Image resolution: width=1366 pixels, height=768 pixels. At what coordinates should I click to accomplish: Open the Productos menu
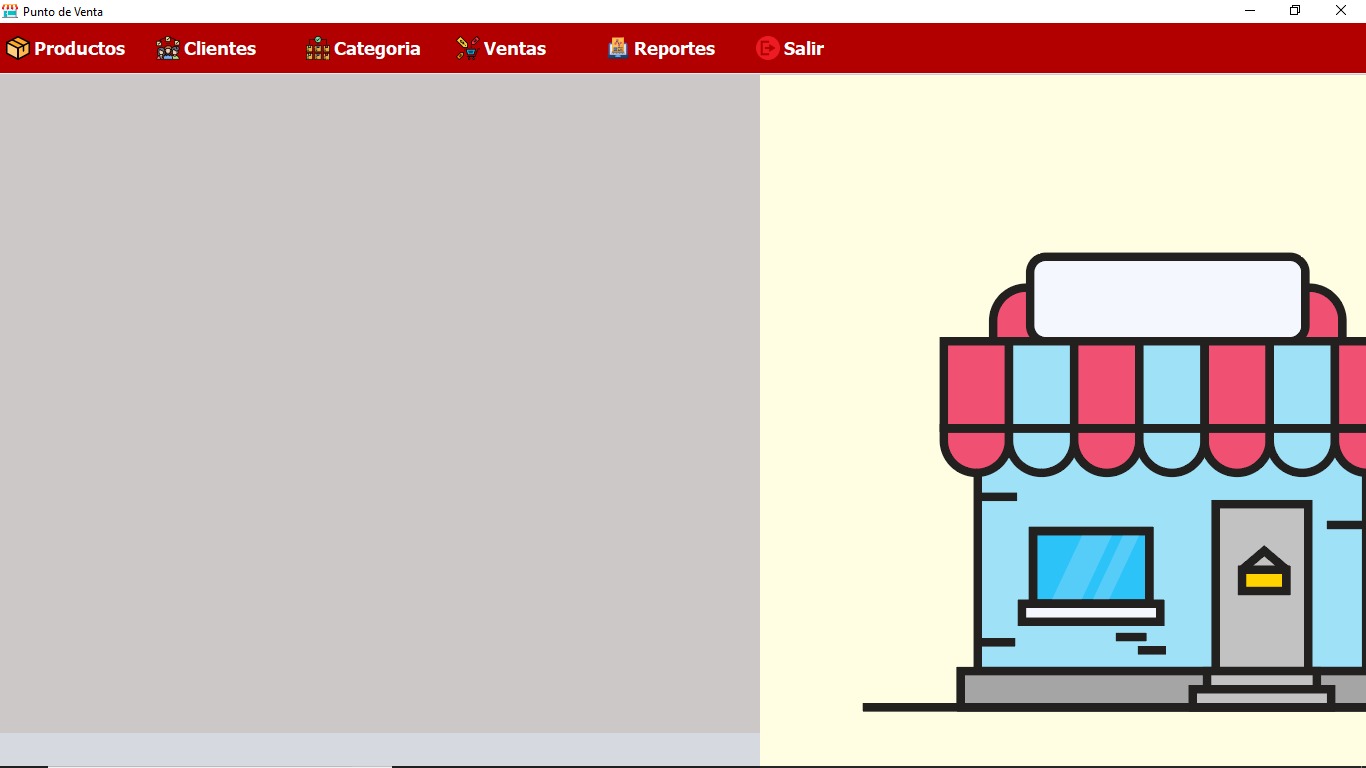(x=66, y=48)
